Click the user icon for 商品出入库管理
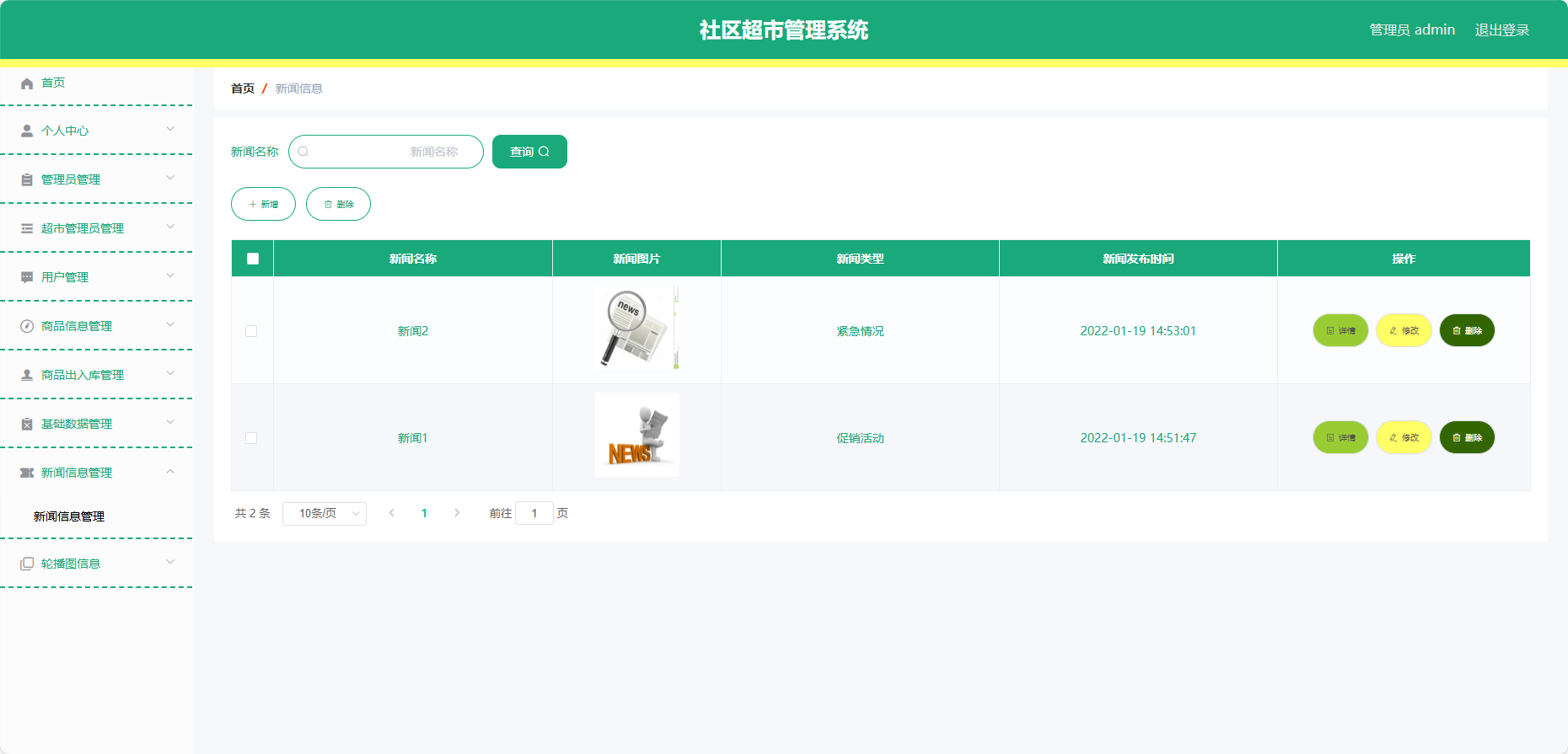 27,376
